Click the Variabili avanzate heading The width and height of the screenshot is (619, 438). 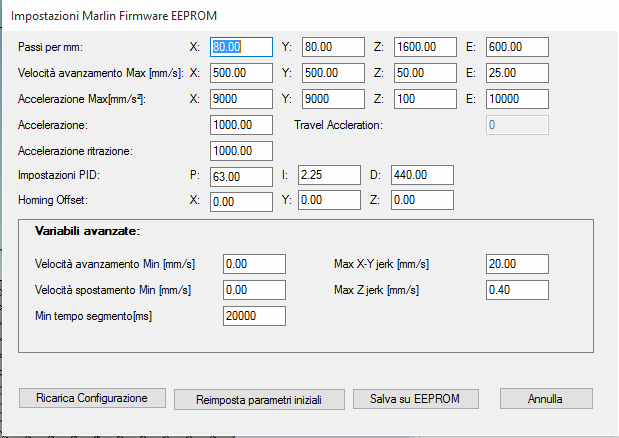click(x=87, y=231)
